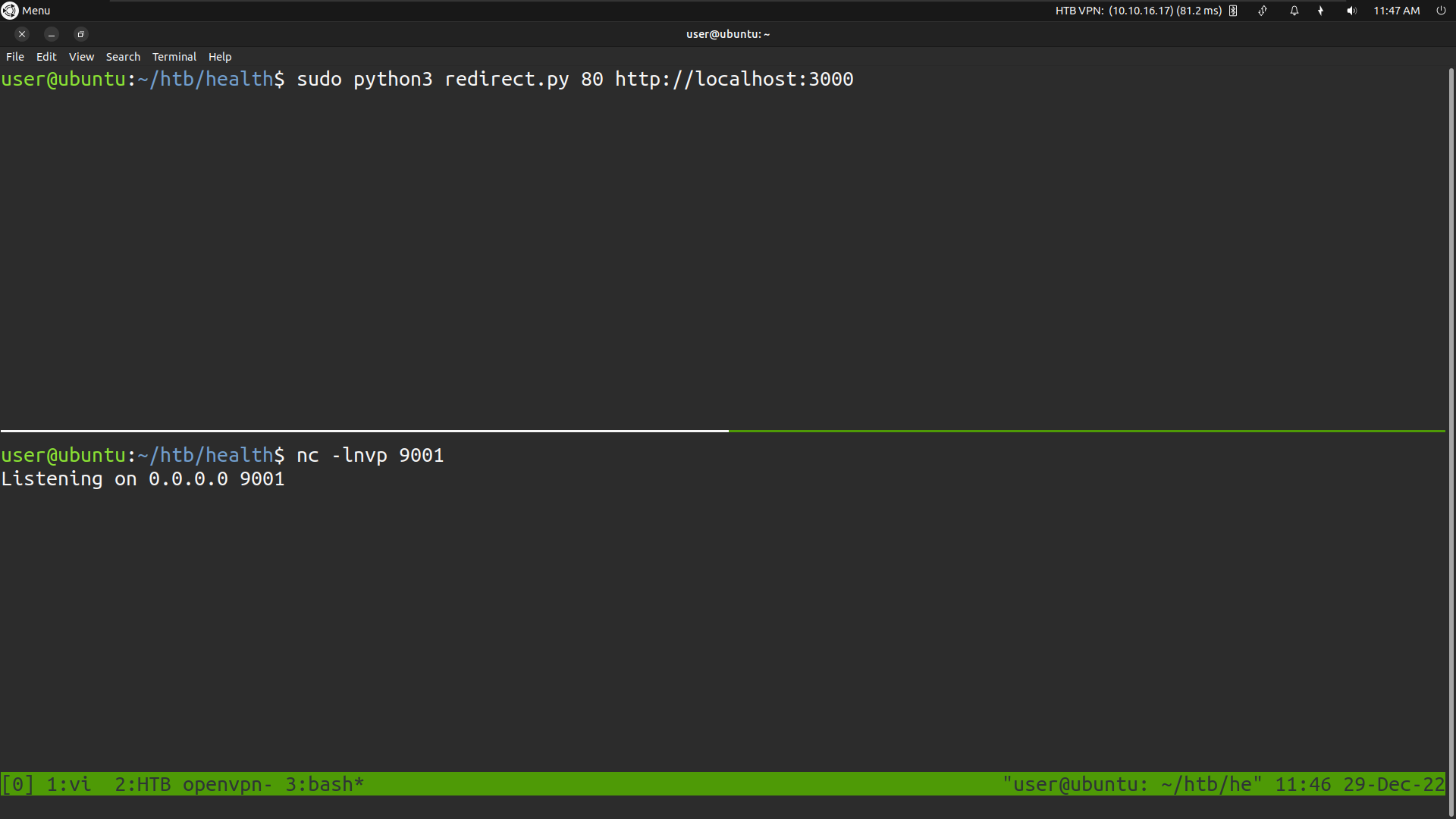The image size is (1456, 819).
Task: Open the notifications bell icon
Action: 1294,11
